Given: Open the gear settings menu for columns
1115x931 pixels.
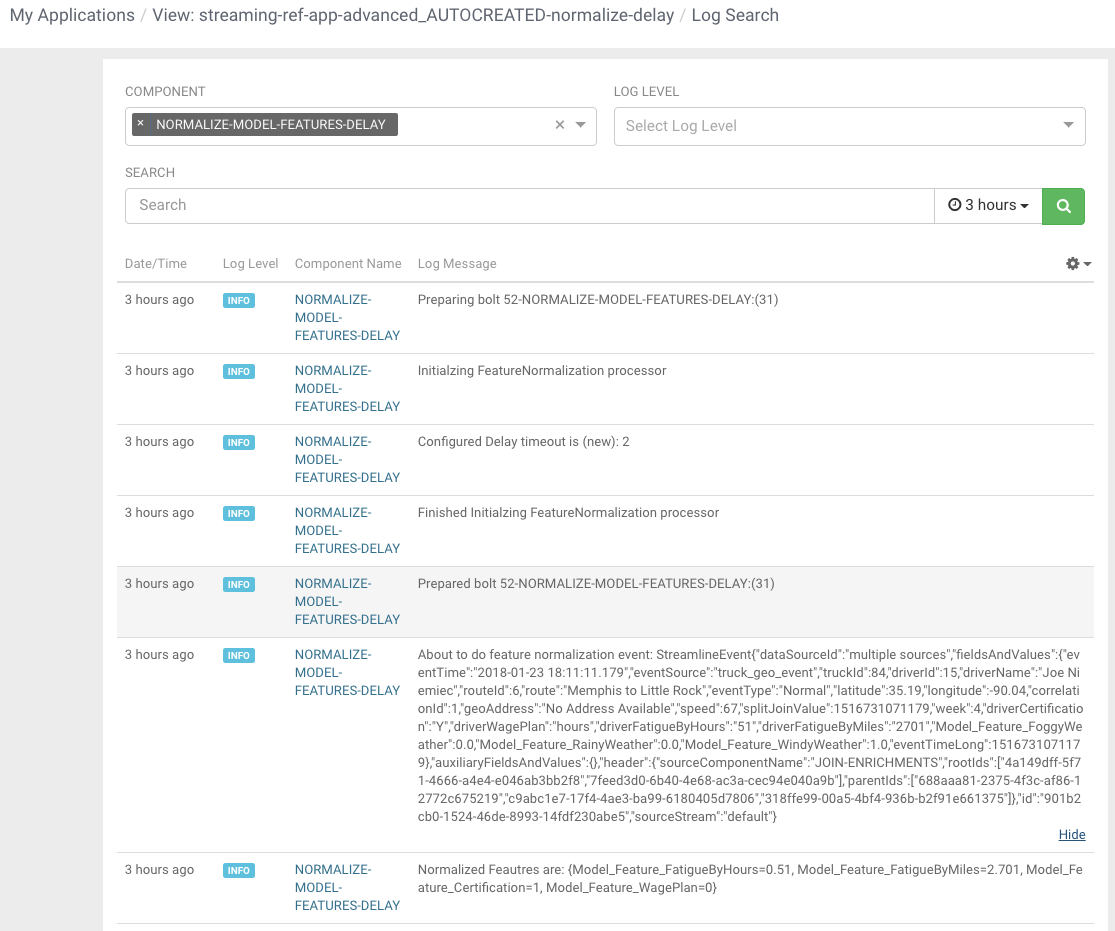Looking at the screenshot, I should pos(1078,263).
